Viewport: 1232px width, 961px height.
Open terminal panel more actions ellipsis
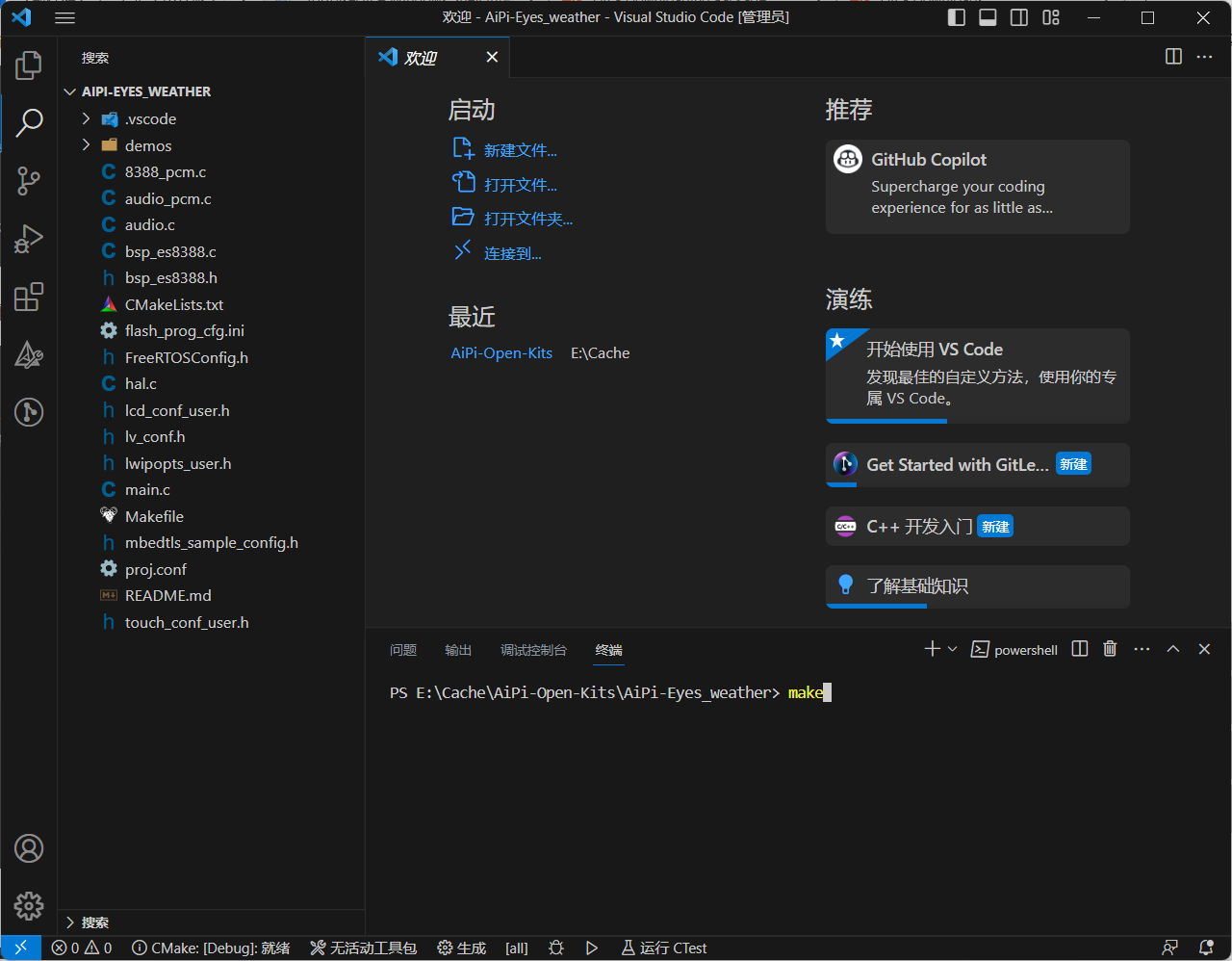click(1142, 649)
